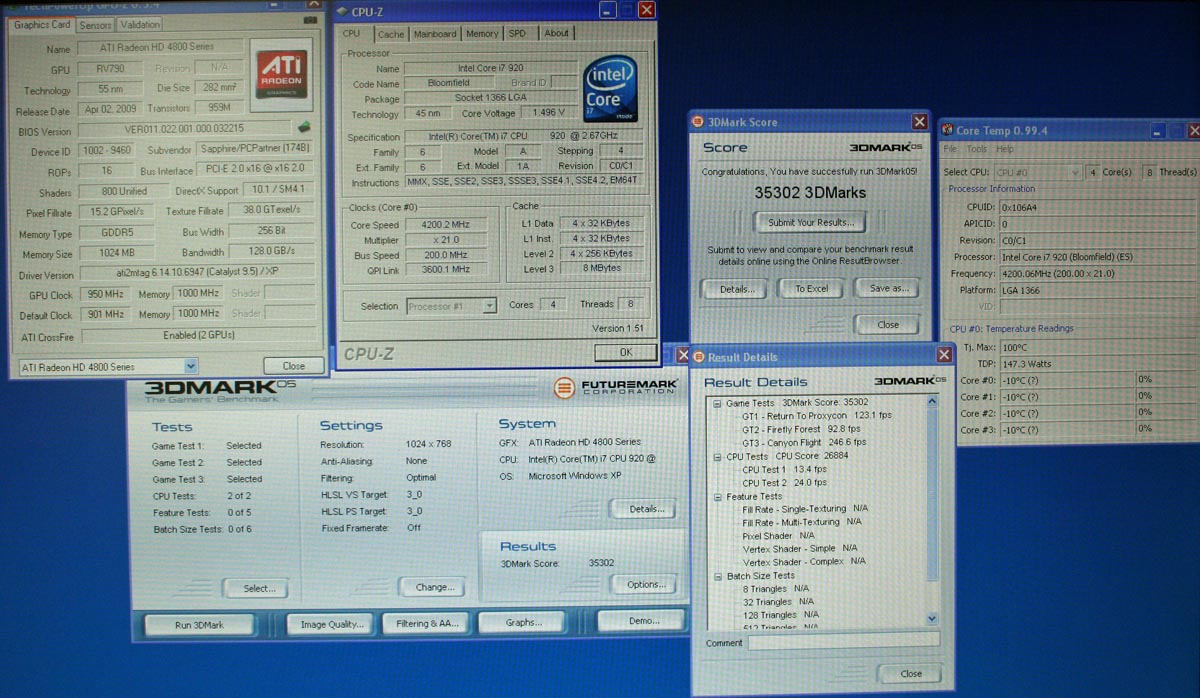Click the CPU-Z title bar icon
The height and width of the screenshot is (698, 1200).
(344, 11)
